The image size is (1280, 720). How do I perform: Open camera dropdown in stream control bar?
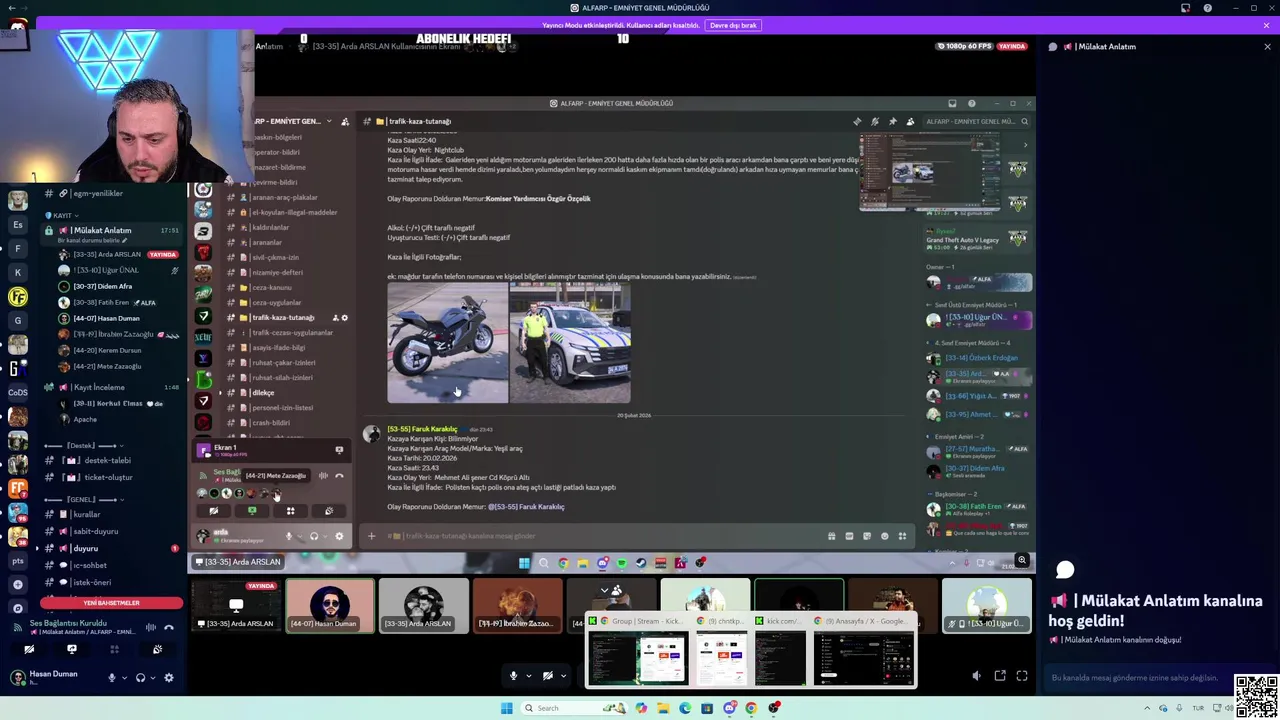pyautogui.click(x=562, y=676)
